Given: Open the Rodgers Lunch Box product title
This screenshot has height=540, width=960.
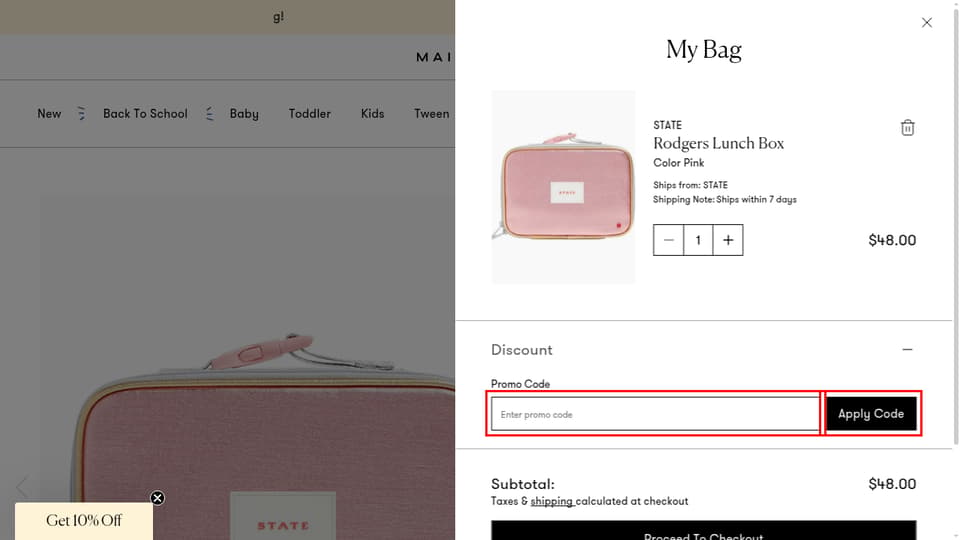Looking at the screenshot, I should [718, 143].
